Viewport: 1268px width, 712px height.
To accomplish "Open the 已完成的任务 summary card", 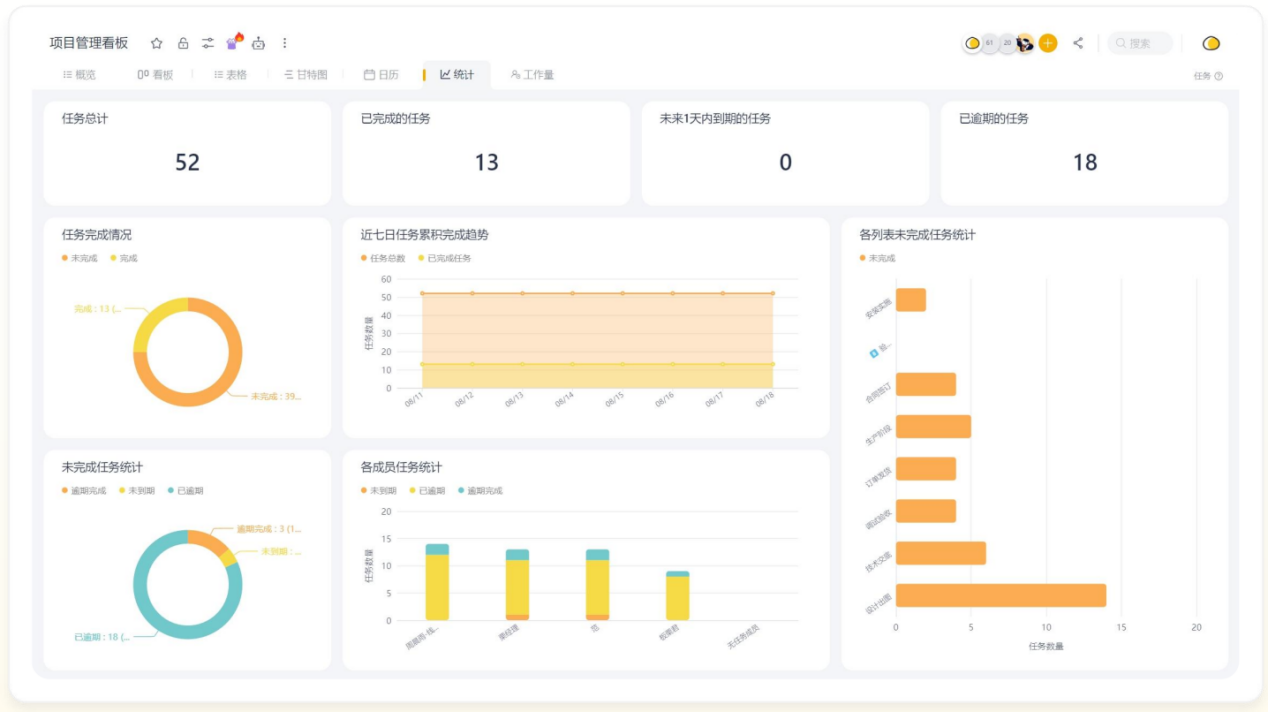I will pos(486,152).
